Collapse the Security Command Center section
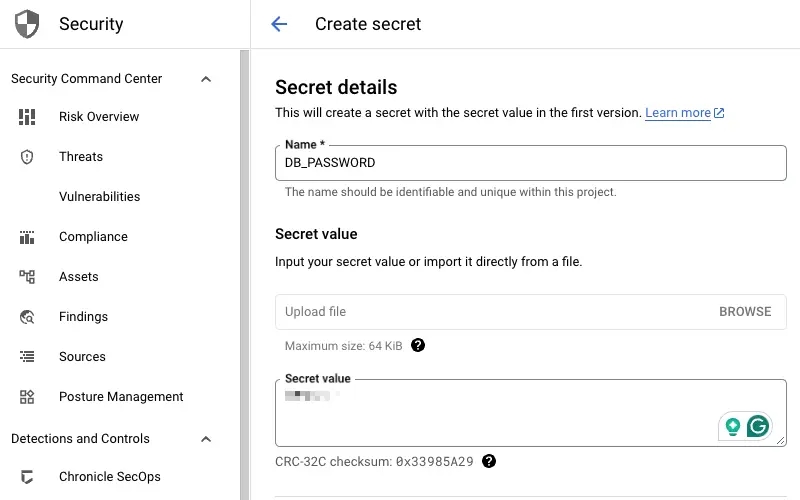The image size is (800, 500). click(x=206, y=79)
